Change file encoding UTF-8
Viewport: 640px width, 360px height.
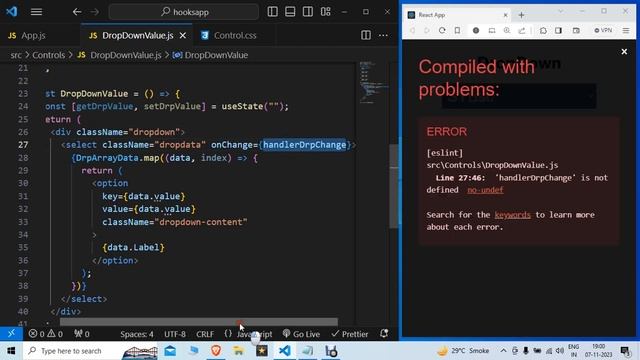(x=175, y=334)
